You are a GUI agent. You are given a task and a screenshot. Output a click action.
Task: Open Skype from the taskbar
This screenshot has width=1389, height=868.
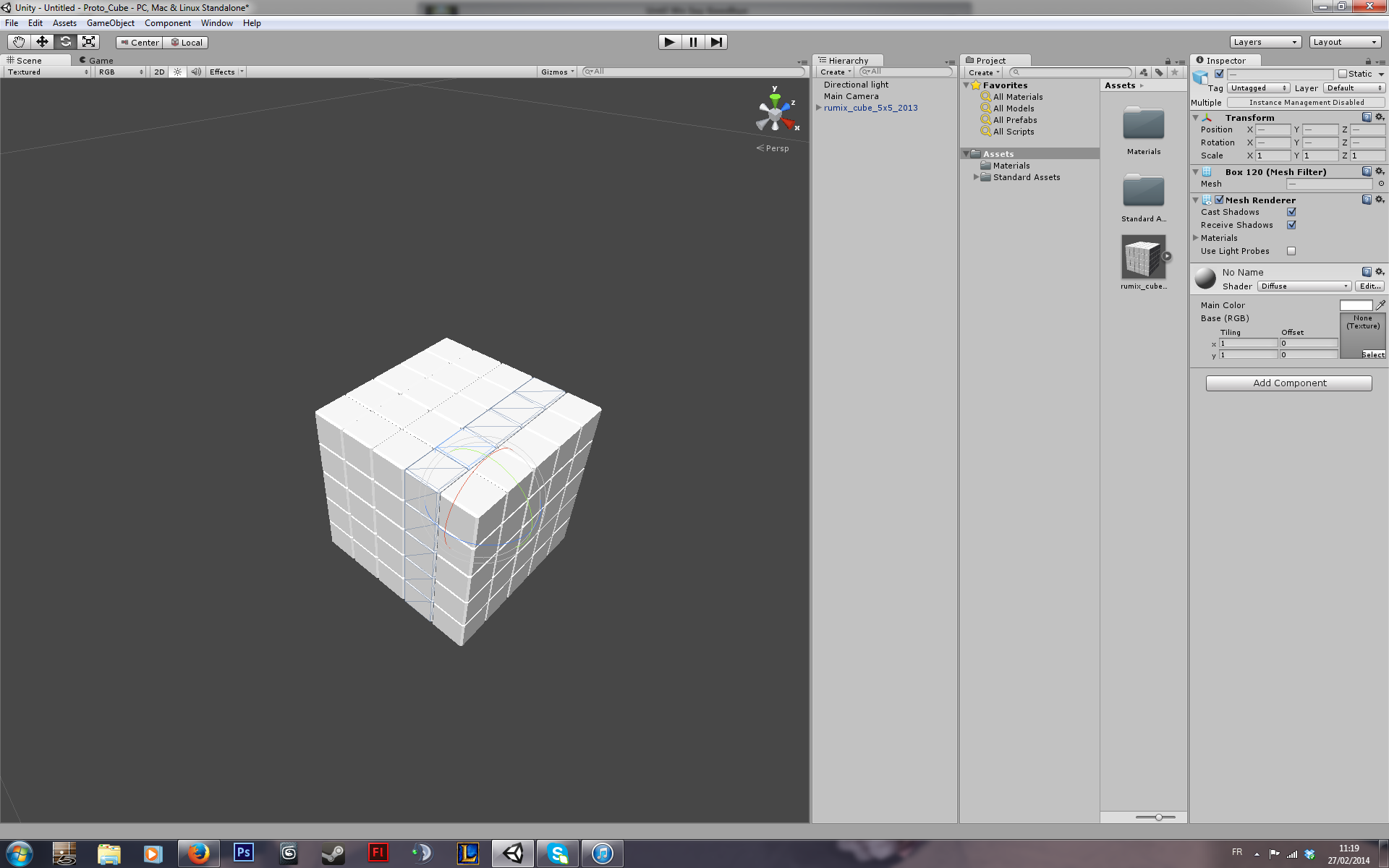(558, 854)
